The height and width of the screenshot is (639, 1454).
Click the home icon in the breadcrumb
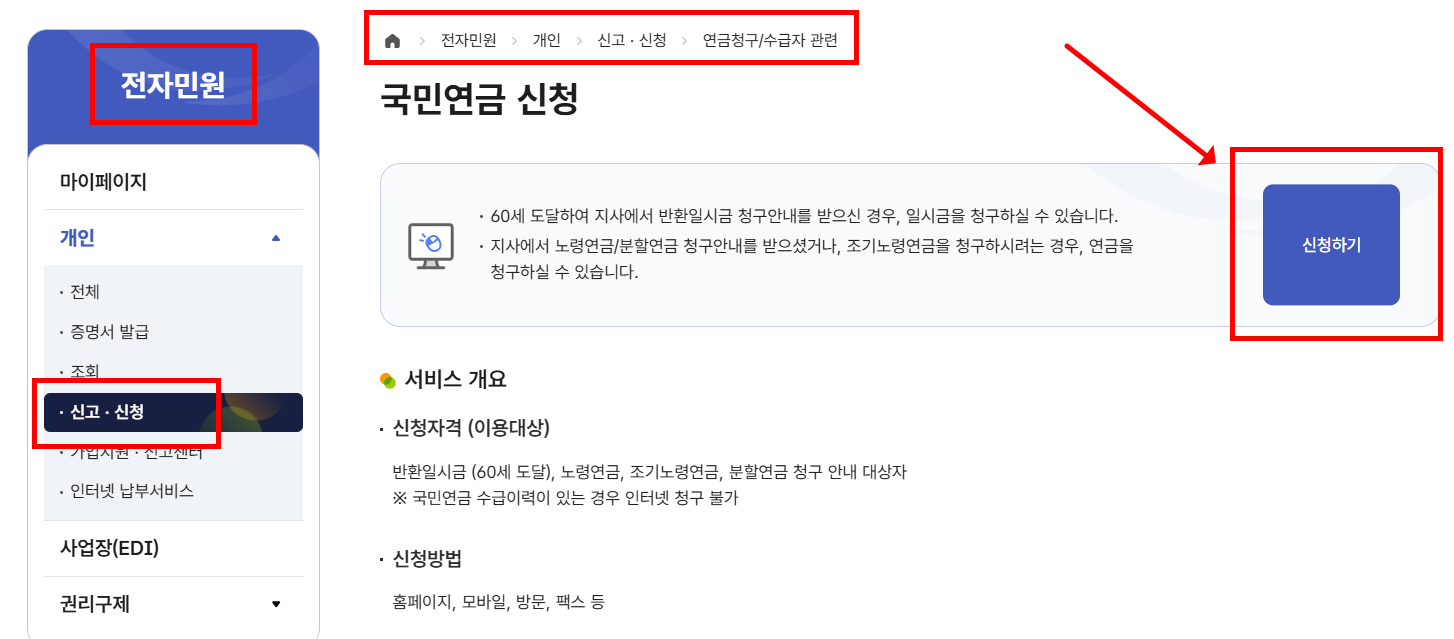390,39
